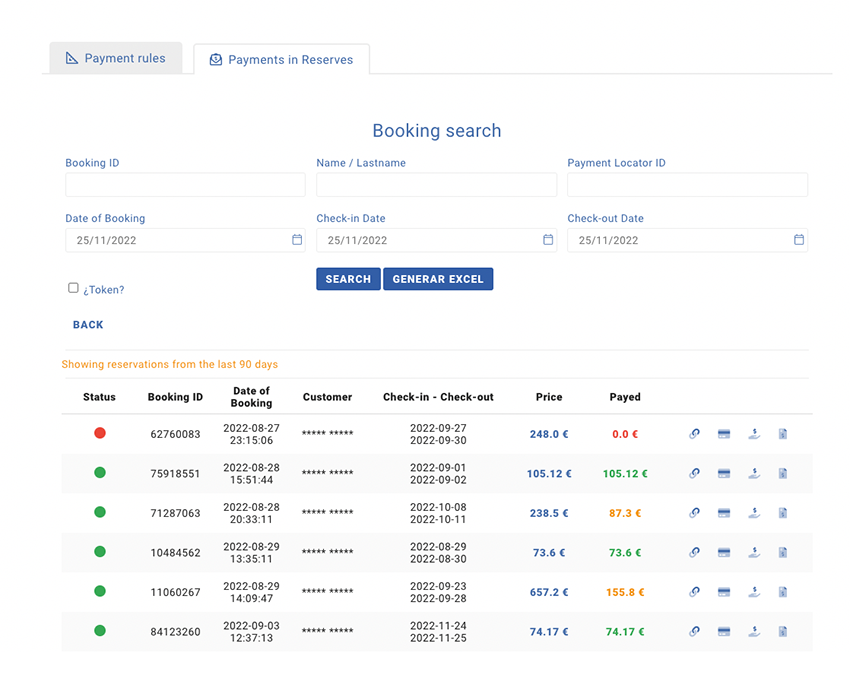Click the Date of Booking column header

252,397
